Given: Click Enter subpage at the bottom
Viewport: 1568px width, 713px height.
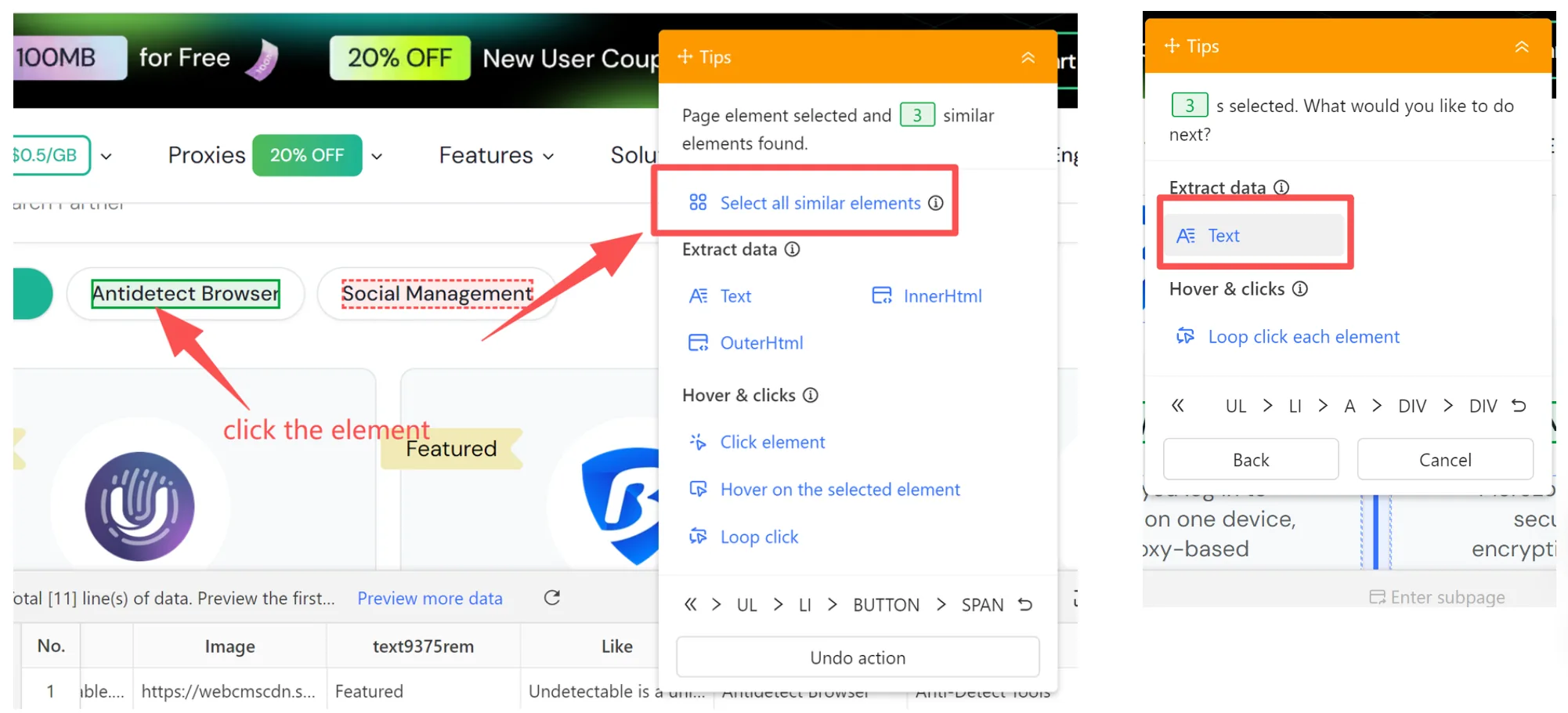Looking at the screenshot, I should (x=1438, y=596).
